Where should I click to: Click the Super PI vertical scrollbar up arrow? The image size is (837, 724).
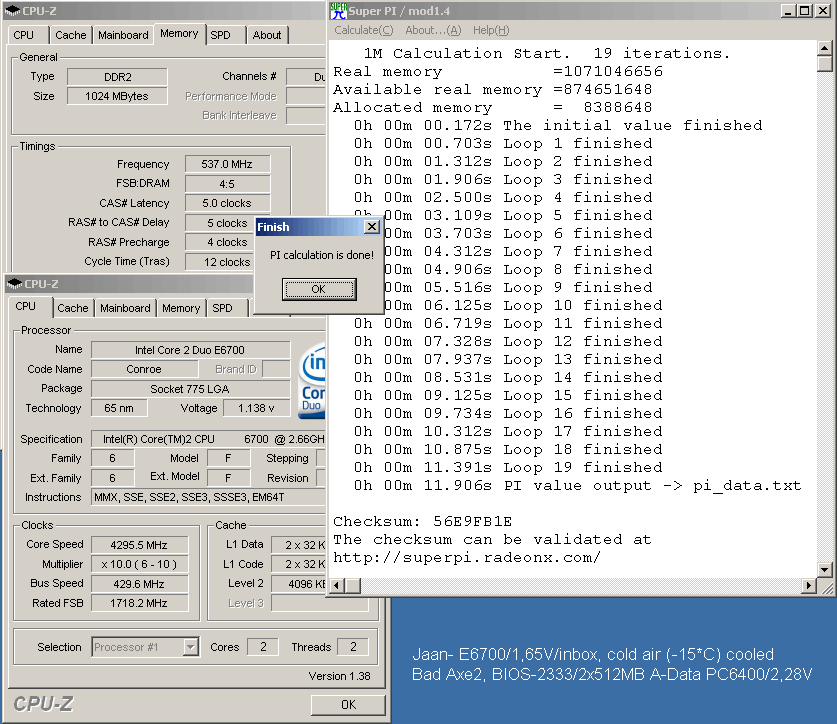[825, 48]
